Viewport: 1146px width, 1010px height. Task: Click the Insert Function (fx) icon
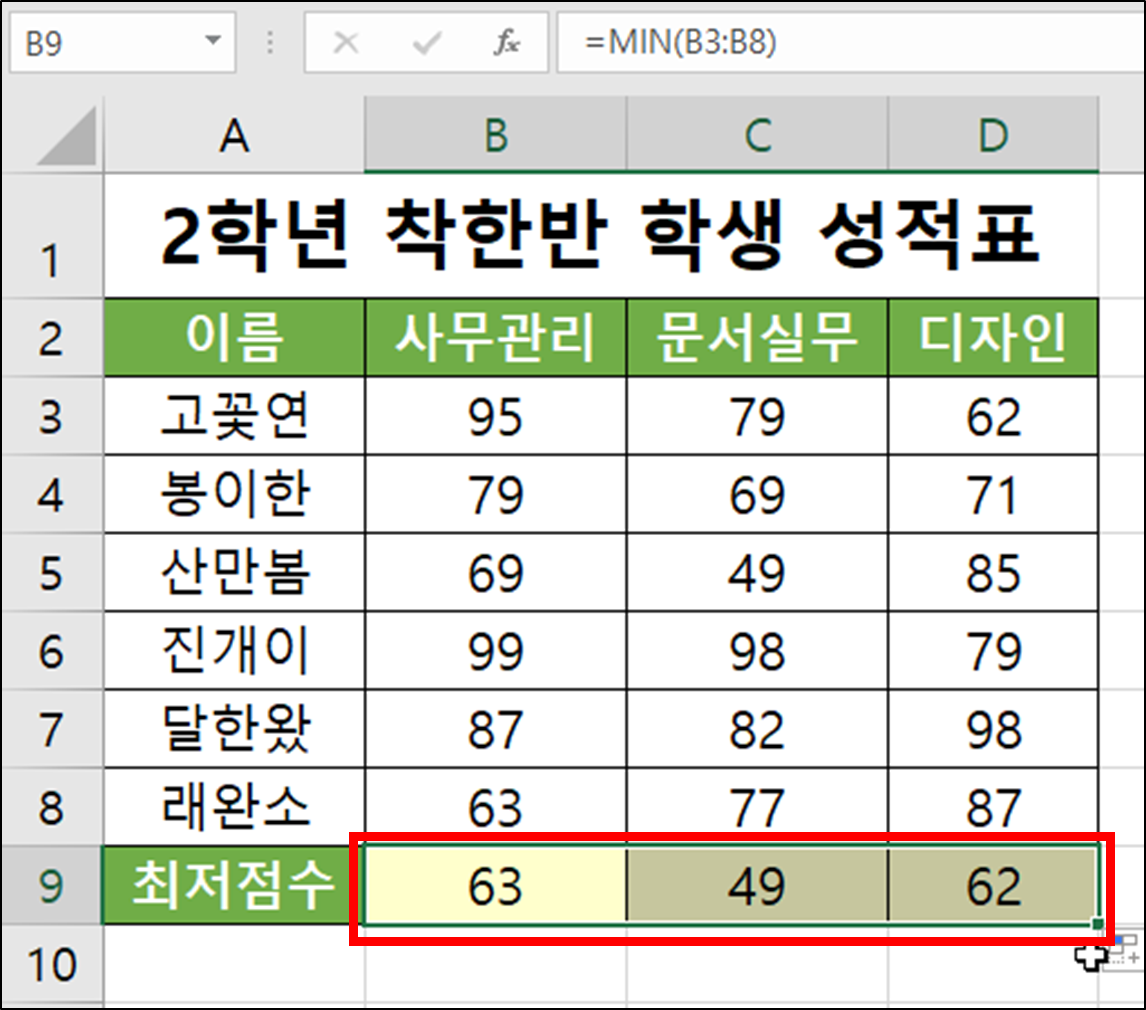click(x=506, y=42)
